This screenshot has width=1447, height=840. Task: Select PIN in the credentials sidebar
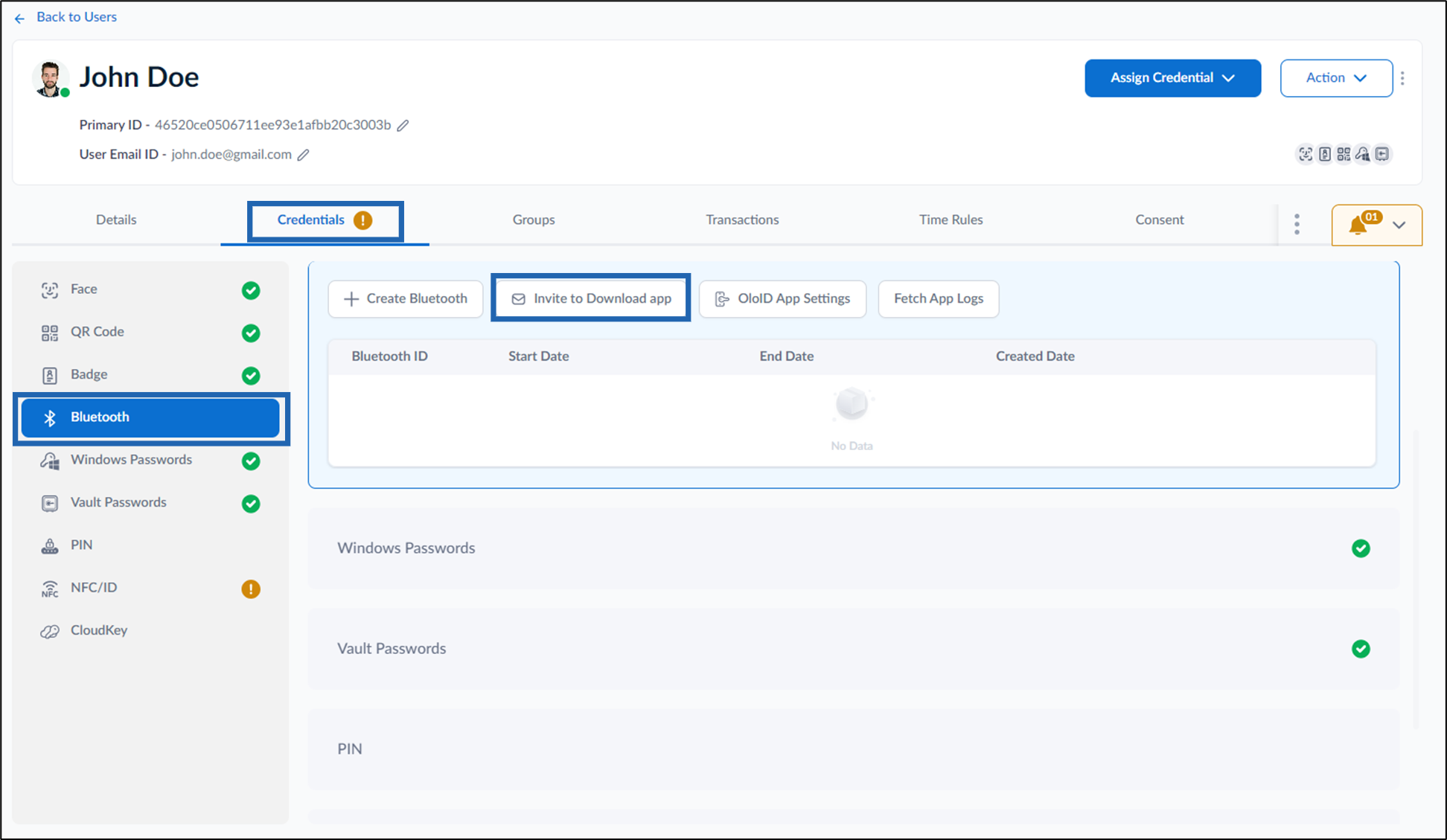pos(150,545)
